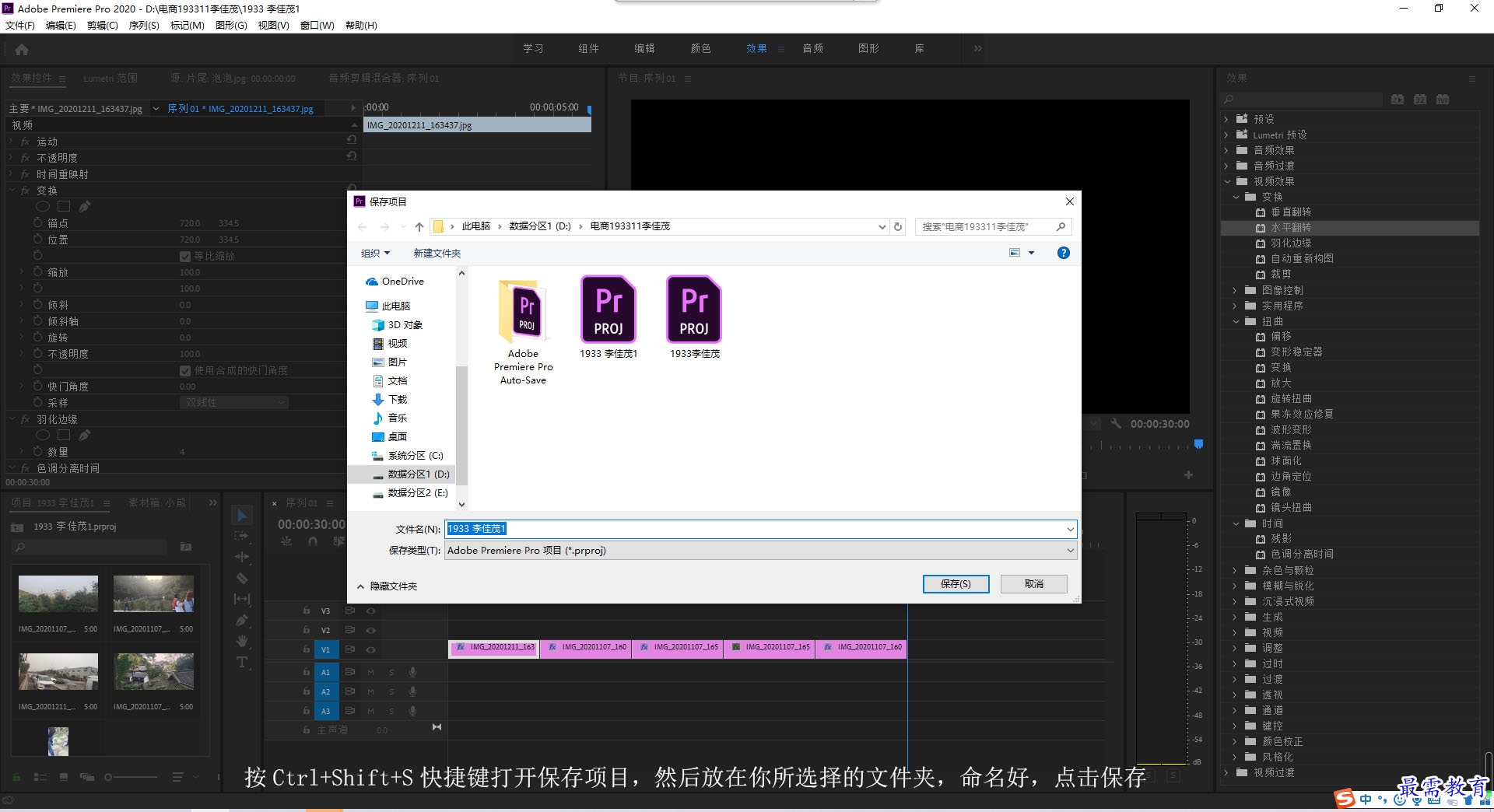Switch to the 颜色 workspace tab

700,48
